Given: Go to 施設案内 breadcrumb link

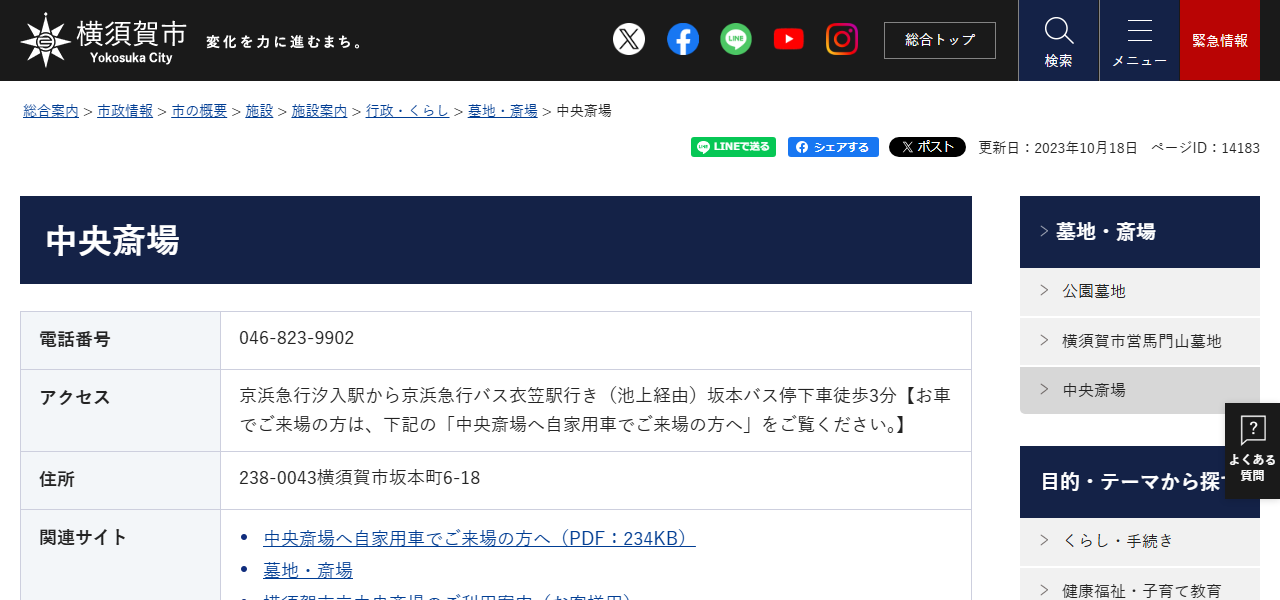Looking at the screenshot, I should 319,111.
